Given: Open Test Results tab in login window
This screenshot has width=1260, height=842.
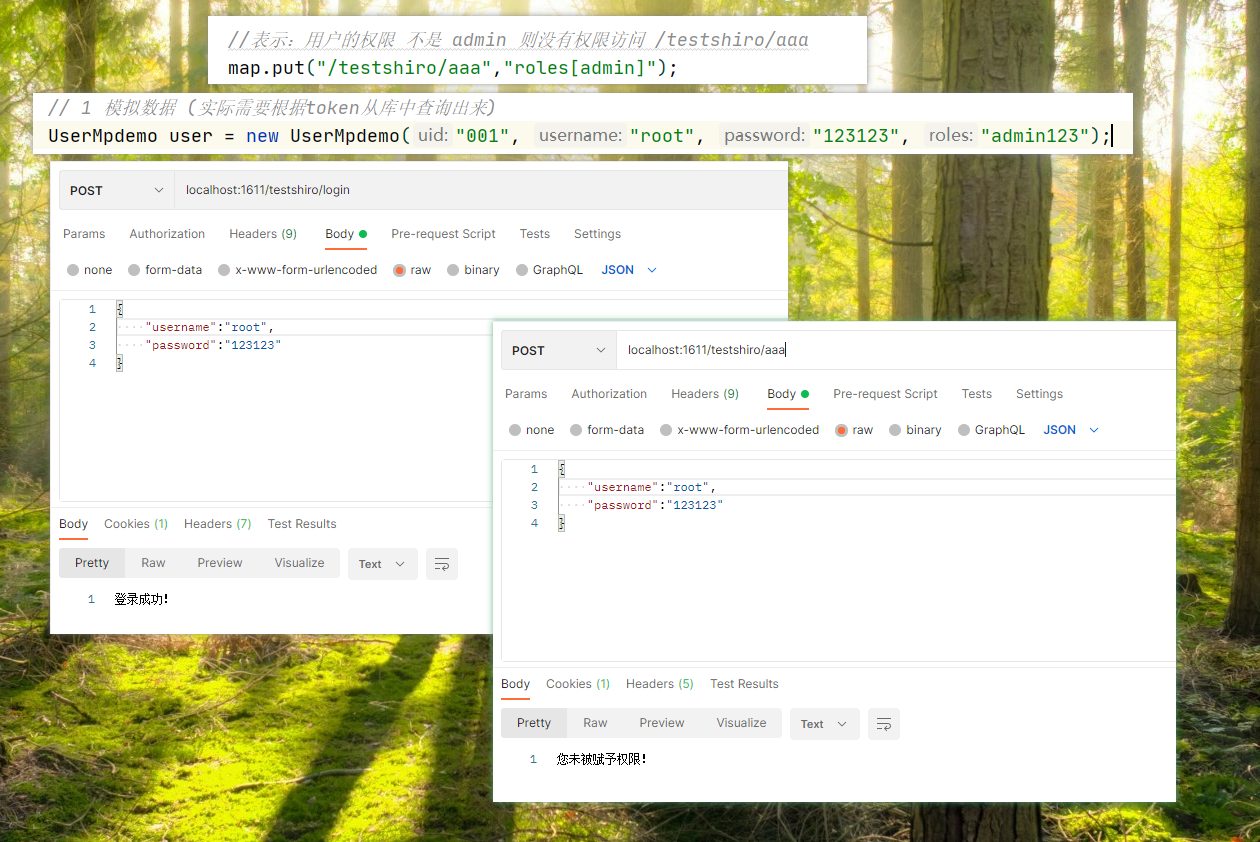Looking at the screenshot, I should click(x=302, y=524).
